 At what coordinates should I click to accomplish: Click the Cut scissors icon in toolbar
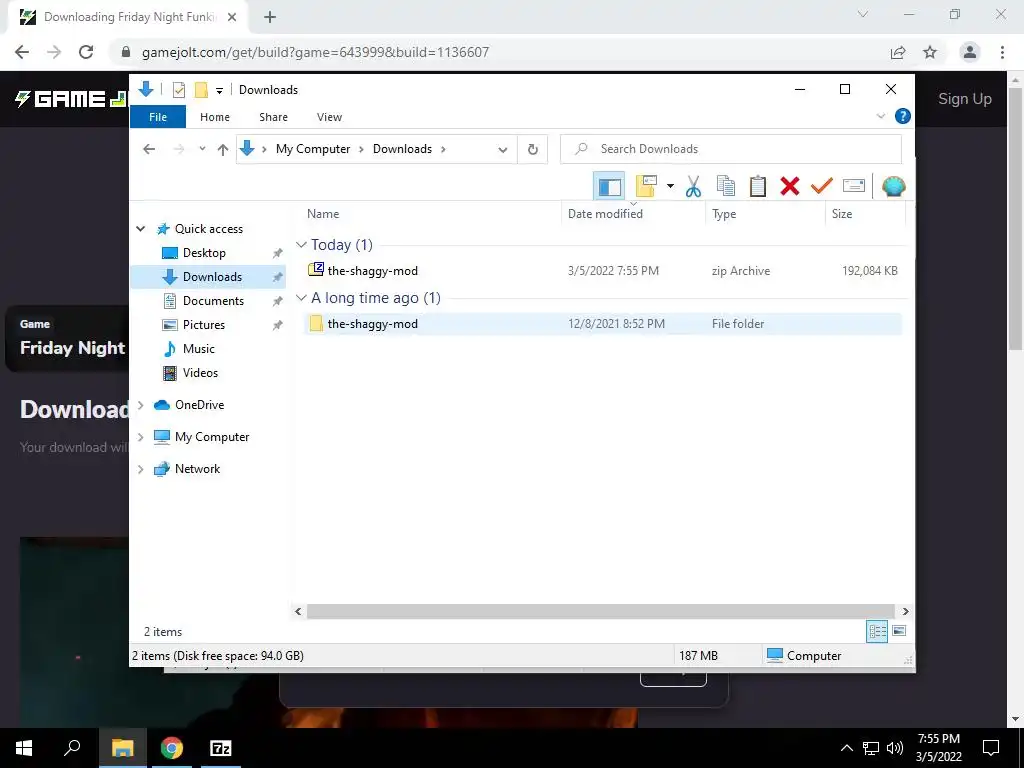pyautogui.click(x=693, y=187)
